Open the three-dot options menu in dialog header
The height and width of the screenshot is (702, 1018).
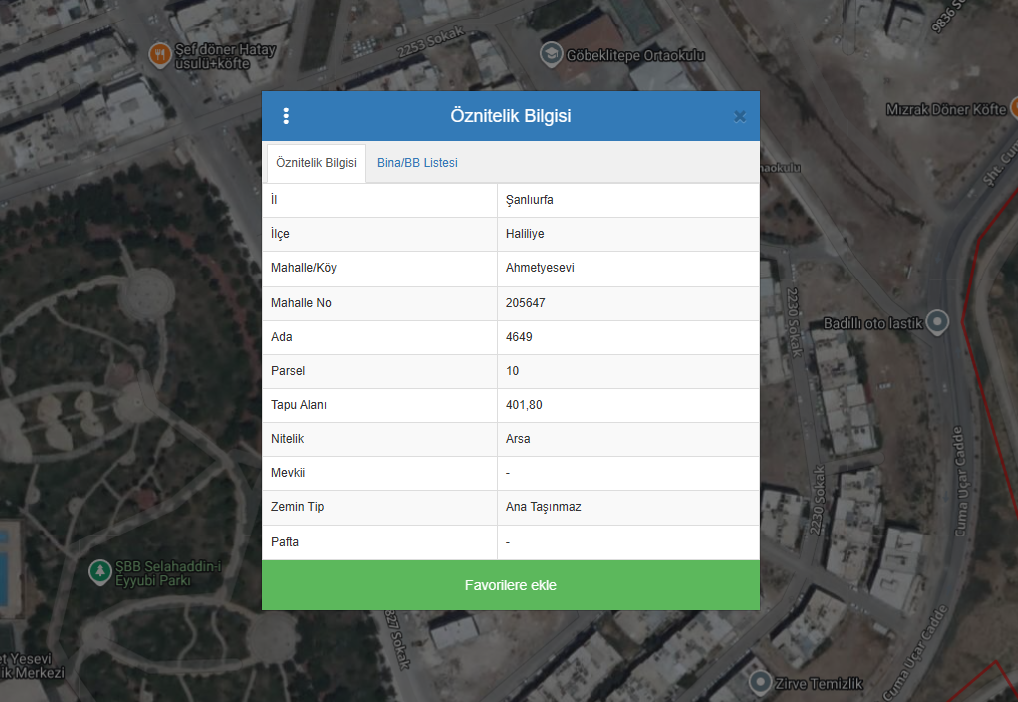pos(286,116)
